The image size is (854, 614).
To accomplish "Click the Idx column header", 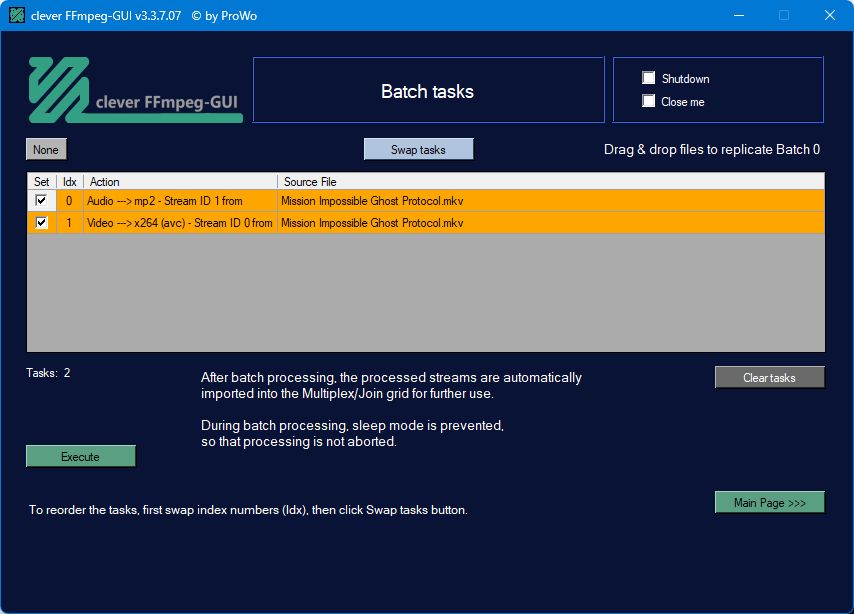I will click(70, 181).
